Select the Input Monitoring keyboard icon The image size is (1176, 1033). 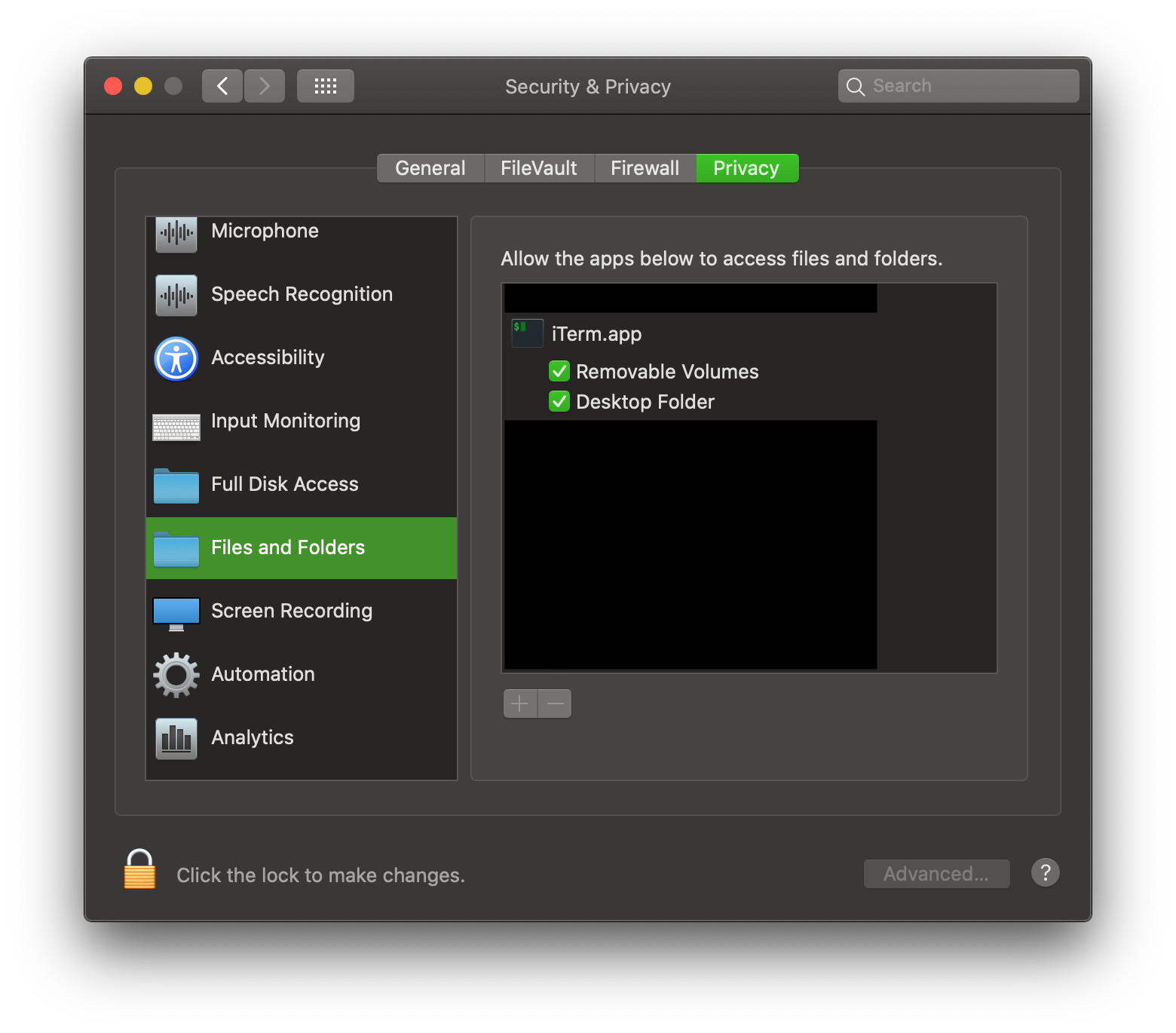(176, 427)
